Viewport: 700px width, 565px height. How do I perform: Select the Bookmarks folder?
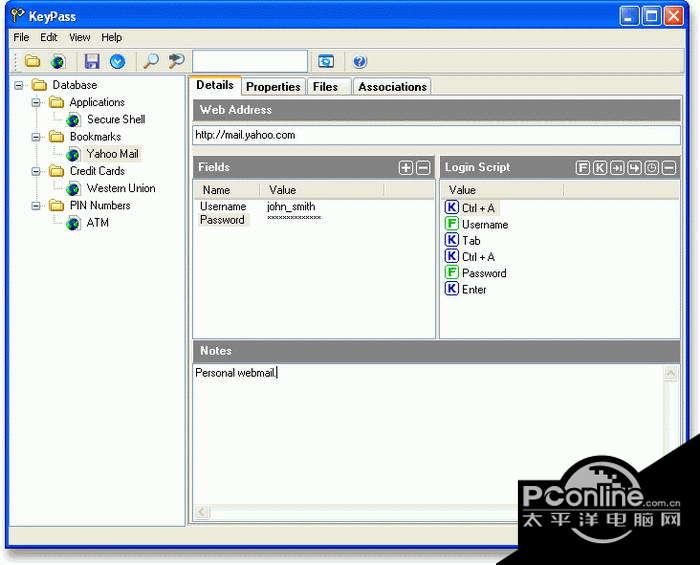tap(95, 137)
